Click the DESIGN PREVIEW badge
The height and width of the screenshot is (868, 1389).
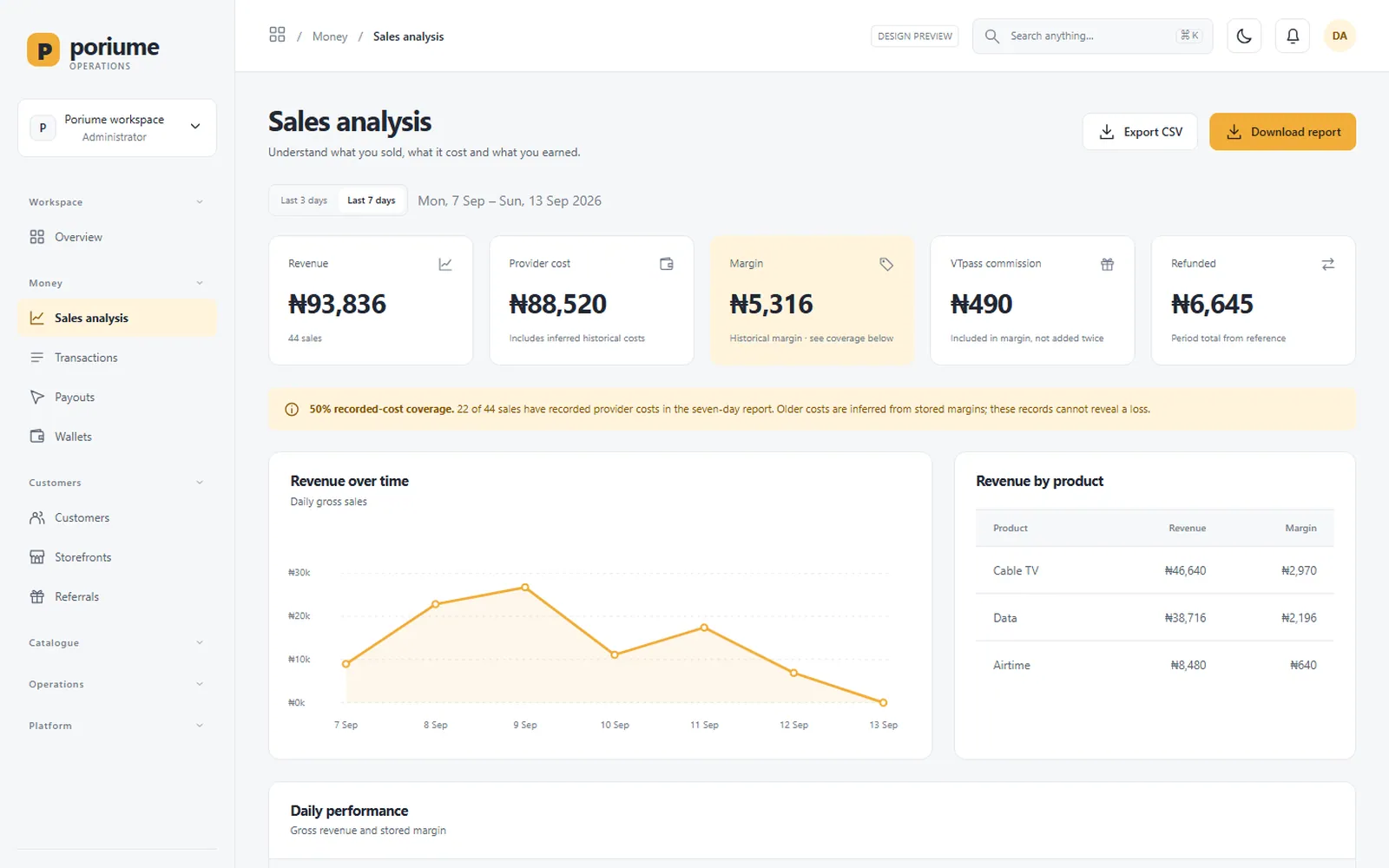914,36
